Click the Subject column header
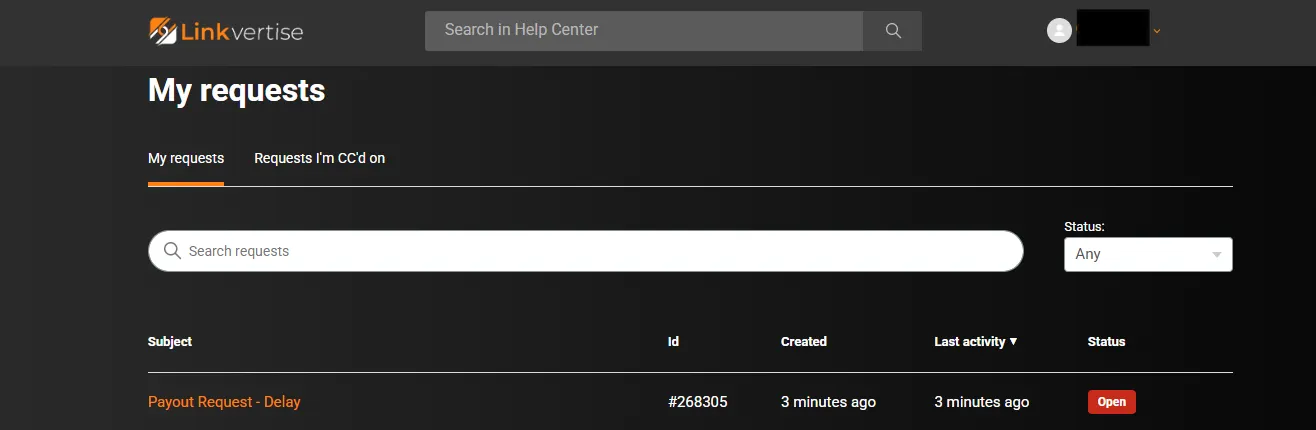This screenshot has width=1316, height=430. (170, 342)
